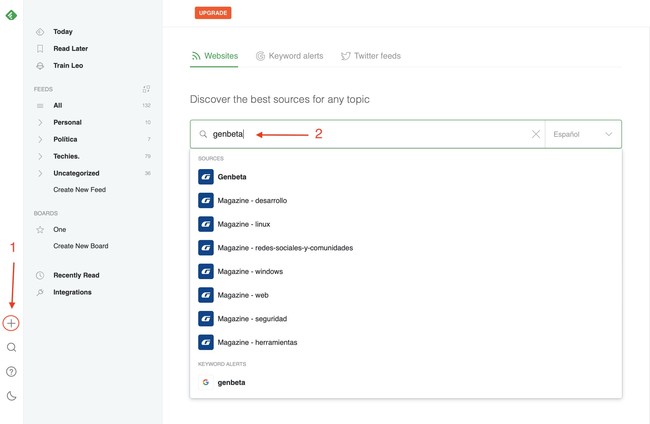Select the Genbeta source result
Screen dimensions: 650x424
coord(232,177)
